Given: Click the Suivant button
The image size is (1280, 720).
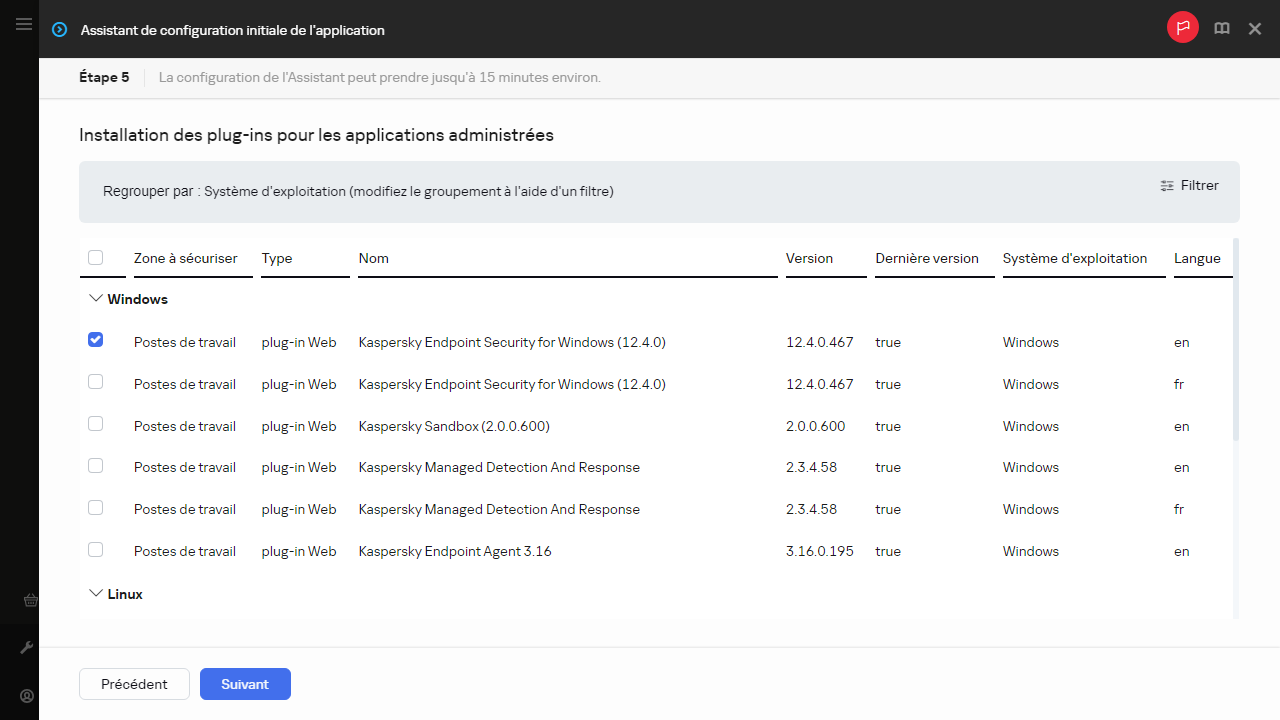Looking at the screenshot, I should pos(245,684).
